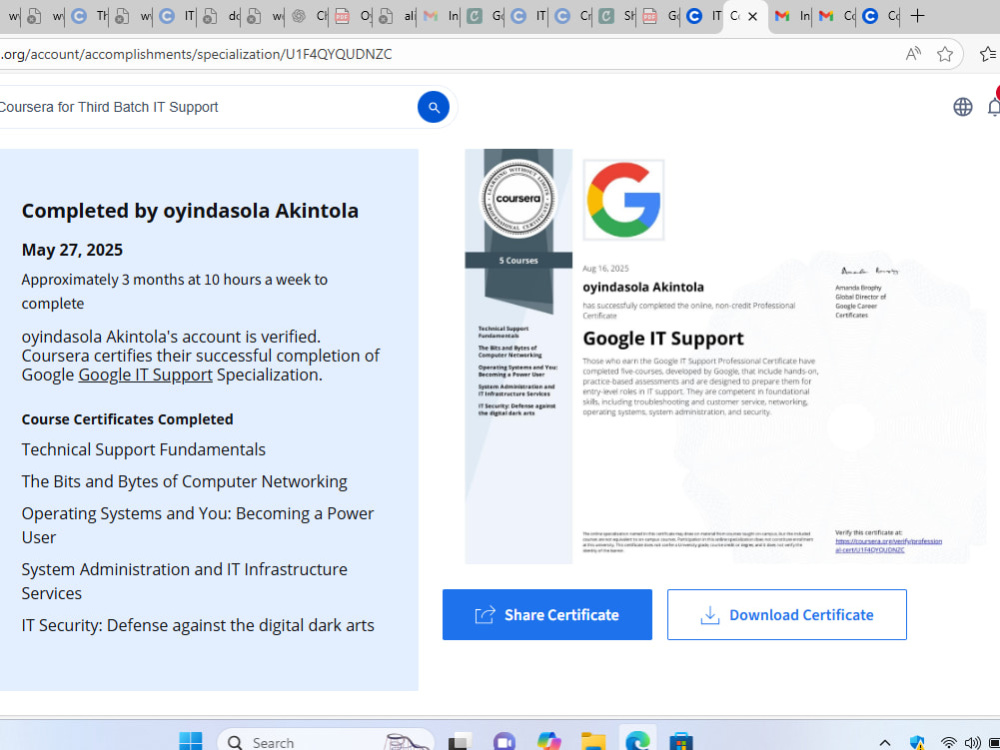Switch to the 'Sh' tab

coord(617,16)
